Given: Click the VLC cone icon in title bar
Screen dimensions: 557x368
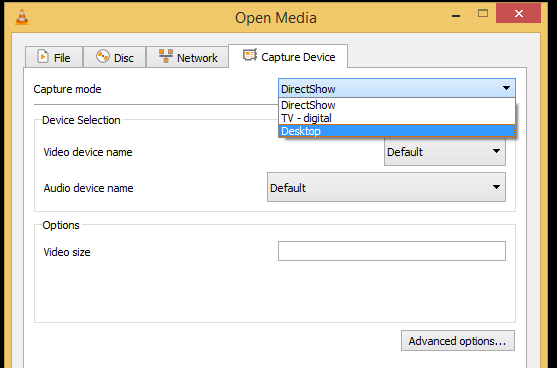Looking at the screenshot, I should pyautogui.click(x=22, y=17).
